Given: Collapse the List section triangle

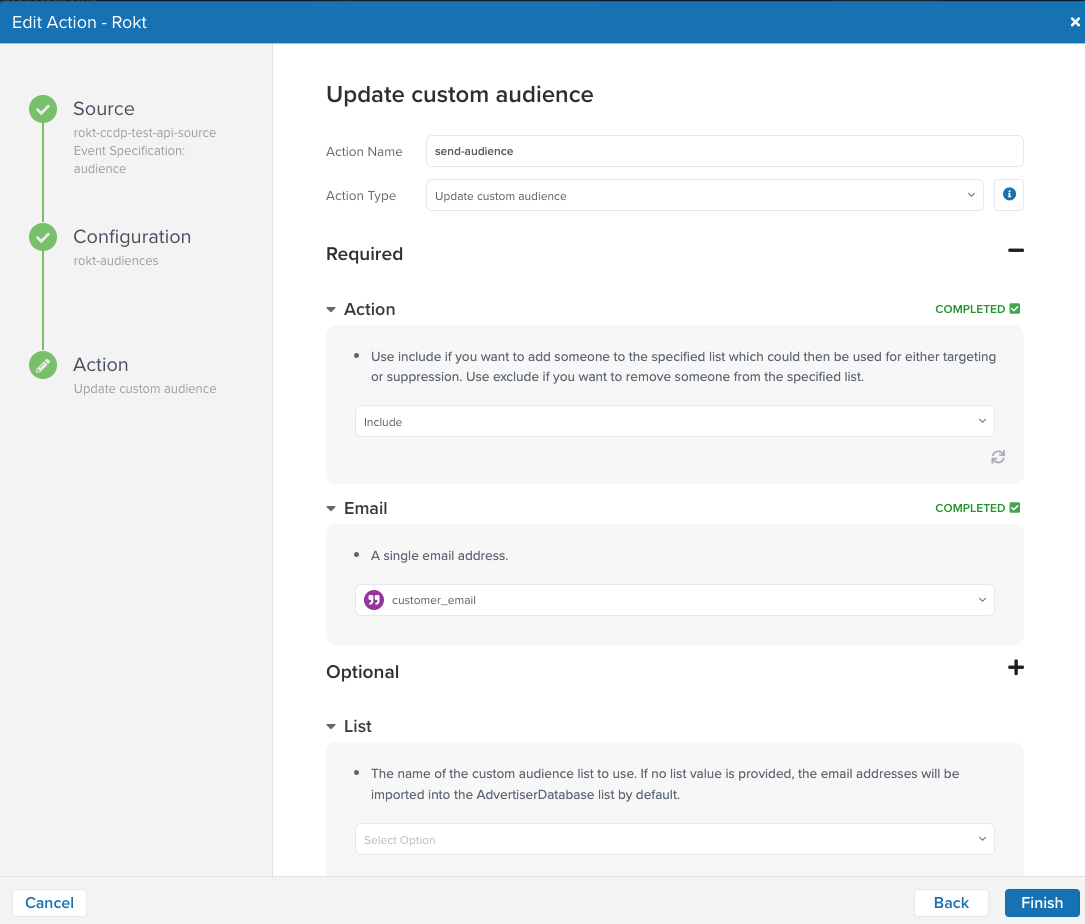Looking at the screenshot, I should point(331,727).
